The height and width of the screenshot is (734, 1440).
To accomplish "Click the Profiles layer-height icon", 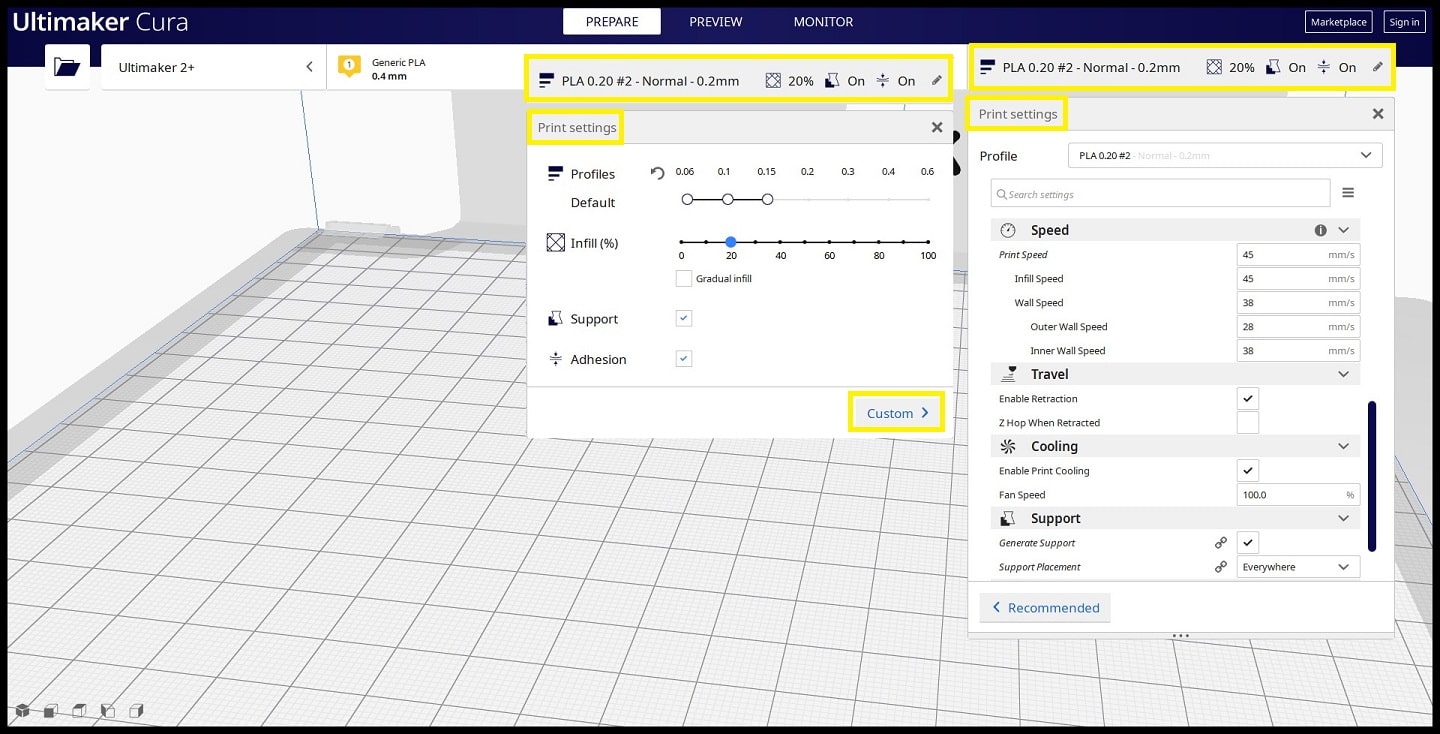I will click(555, 174).
